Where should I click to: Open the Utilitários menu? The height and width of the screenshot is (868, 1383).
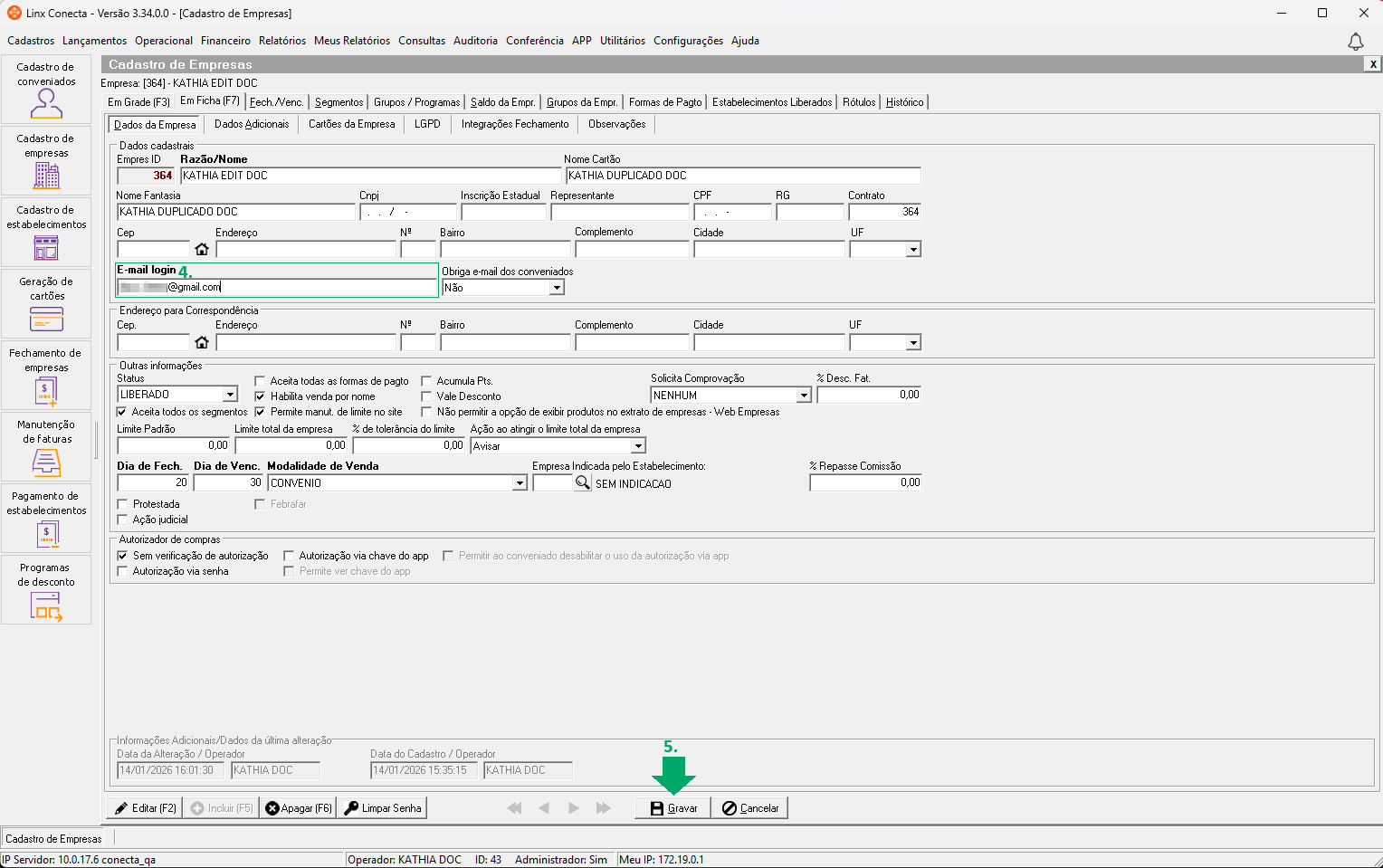(x=623, y=41)
